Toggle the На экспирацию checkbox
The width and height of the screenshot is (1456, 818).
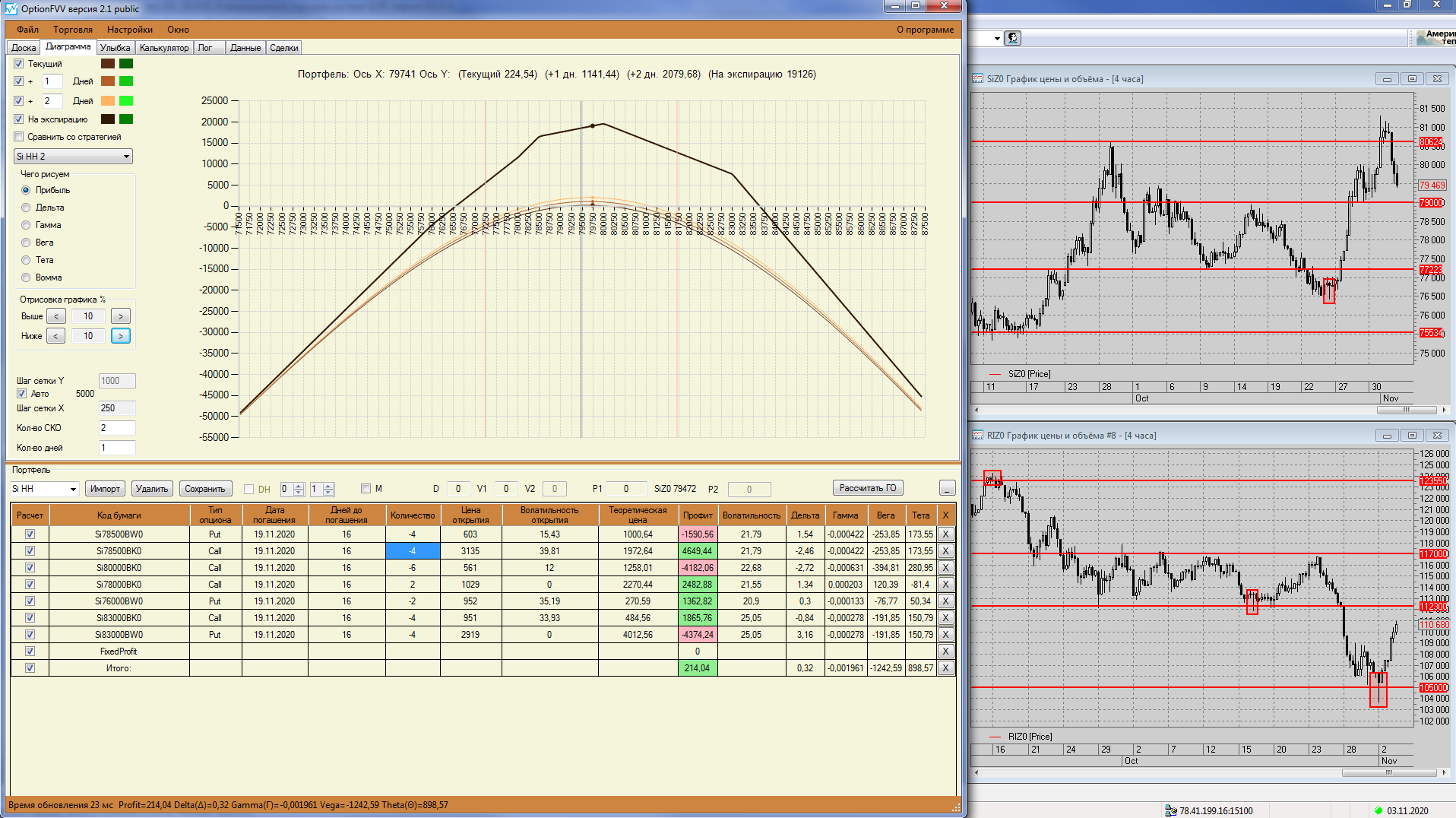tap(19, 119)
